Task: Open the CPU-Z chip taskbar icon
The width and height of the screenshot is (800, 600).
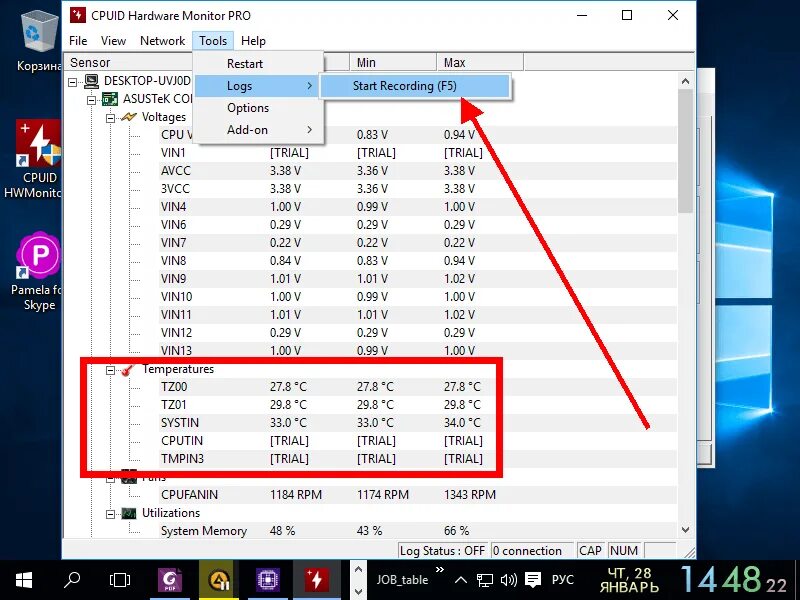Action: [267, 580]
